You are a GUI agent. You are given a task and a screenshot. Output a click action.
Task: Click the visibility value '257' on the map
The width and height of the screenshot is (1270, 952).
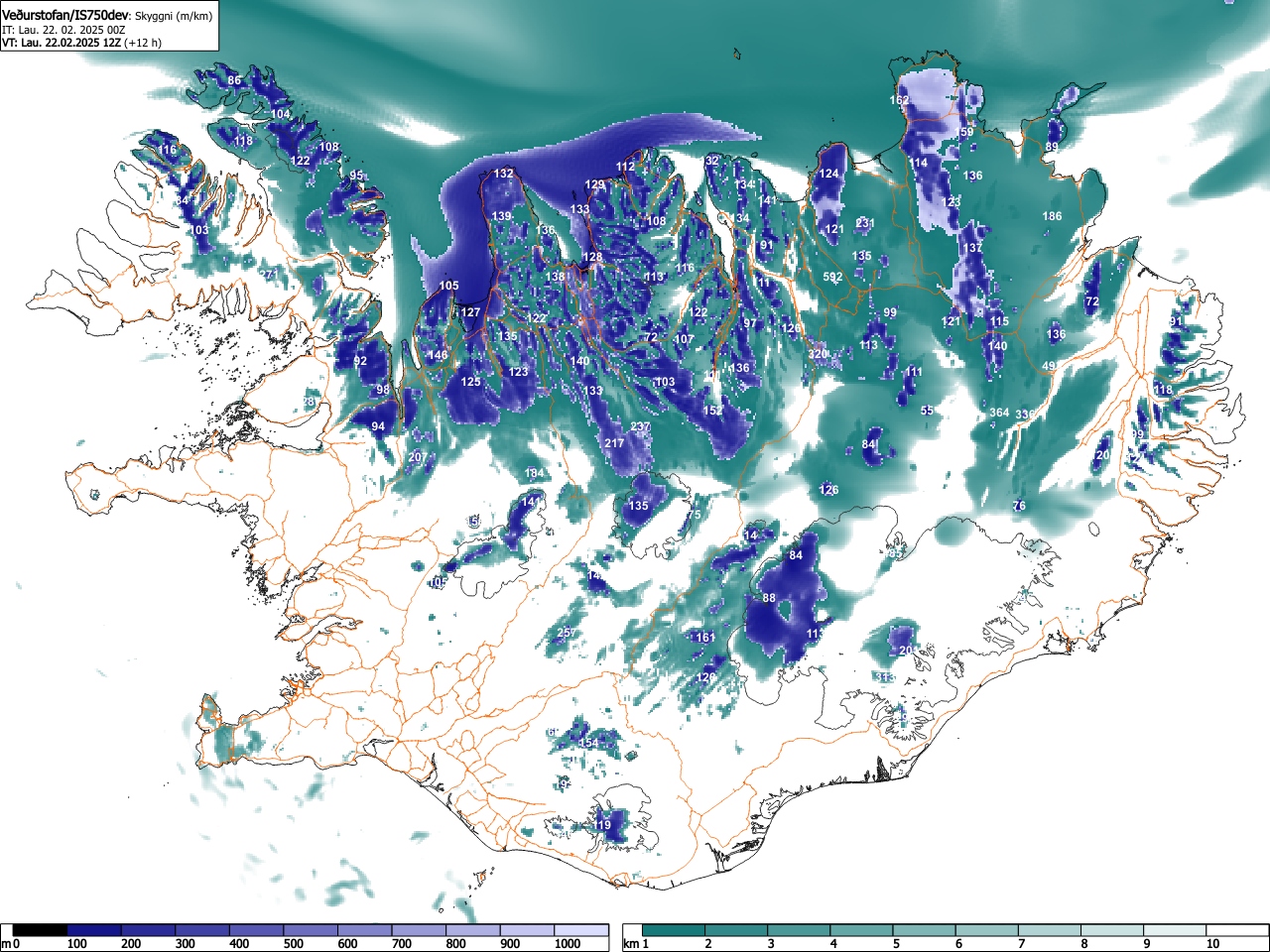[x=566, y=633]
